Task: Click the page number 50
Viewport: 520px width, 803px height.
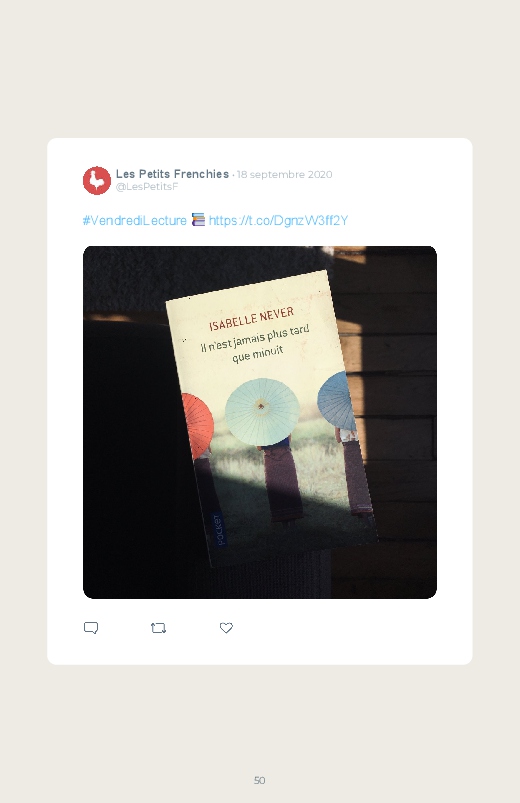Action: tap(260, 780)
